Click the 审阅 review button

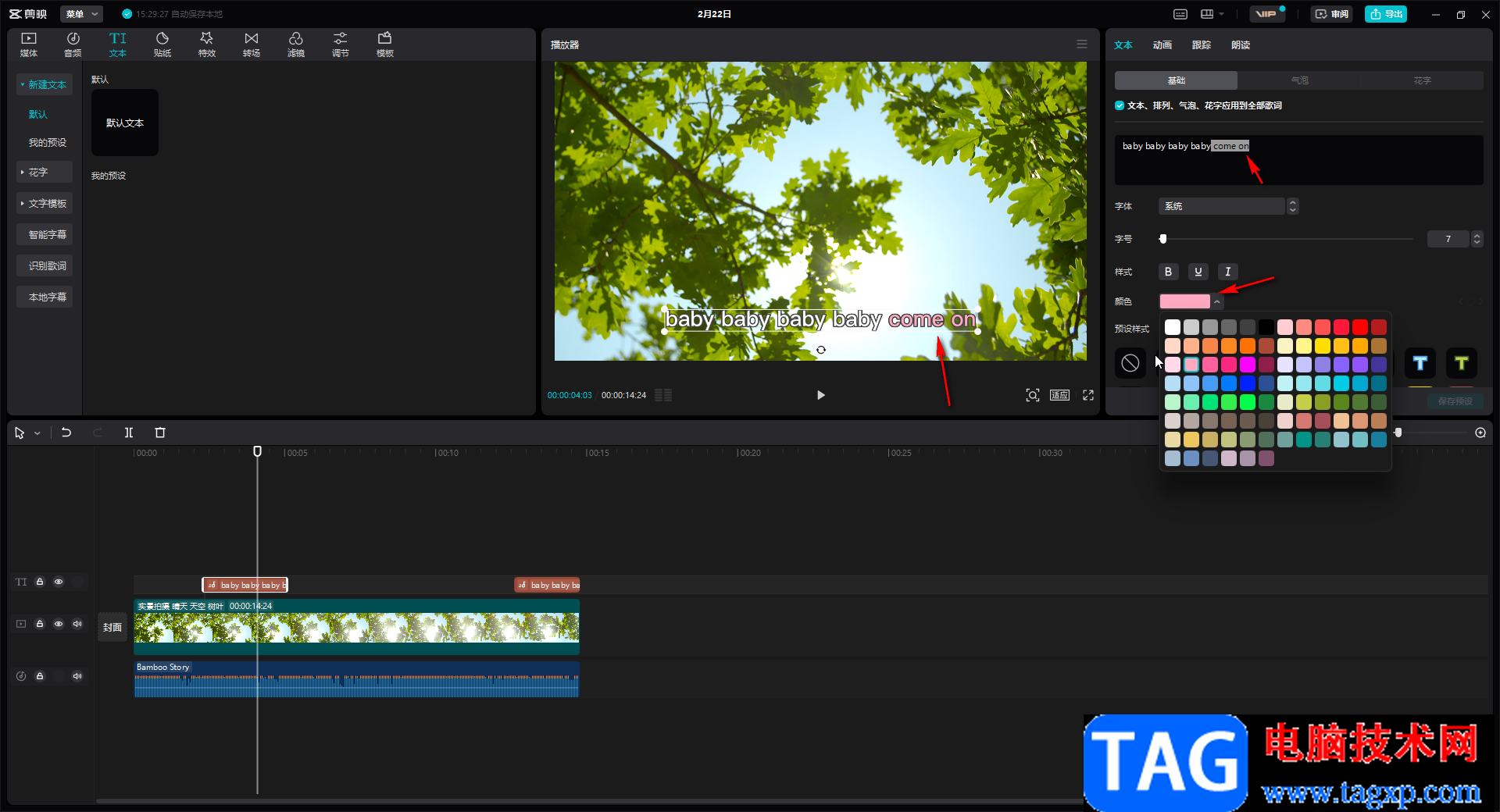click(1331, 14)
